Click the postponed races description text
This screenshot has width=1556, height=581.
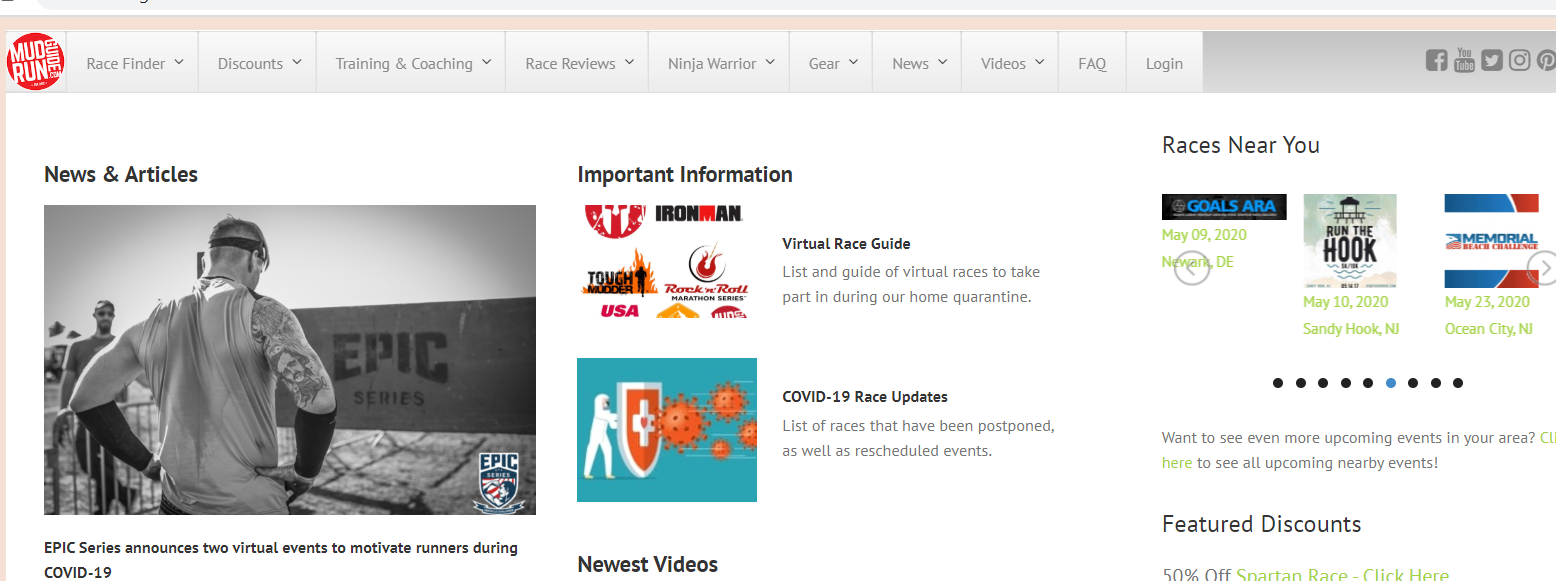pyautogui.click(x=918, y=438)
